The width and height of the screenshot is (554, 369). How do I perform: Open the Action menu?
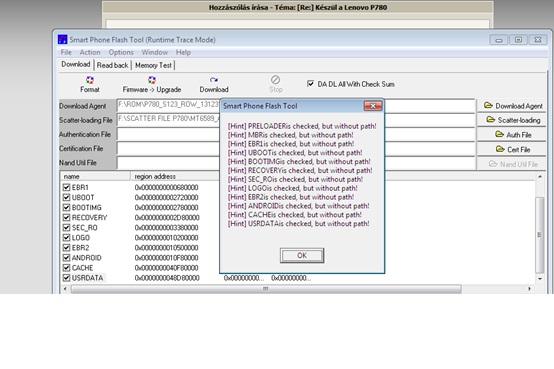point(90,52)
